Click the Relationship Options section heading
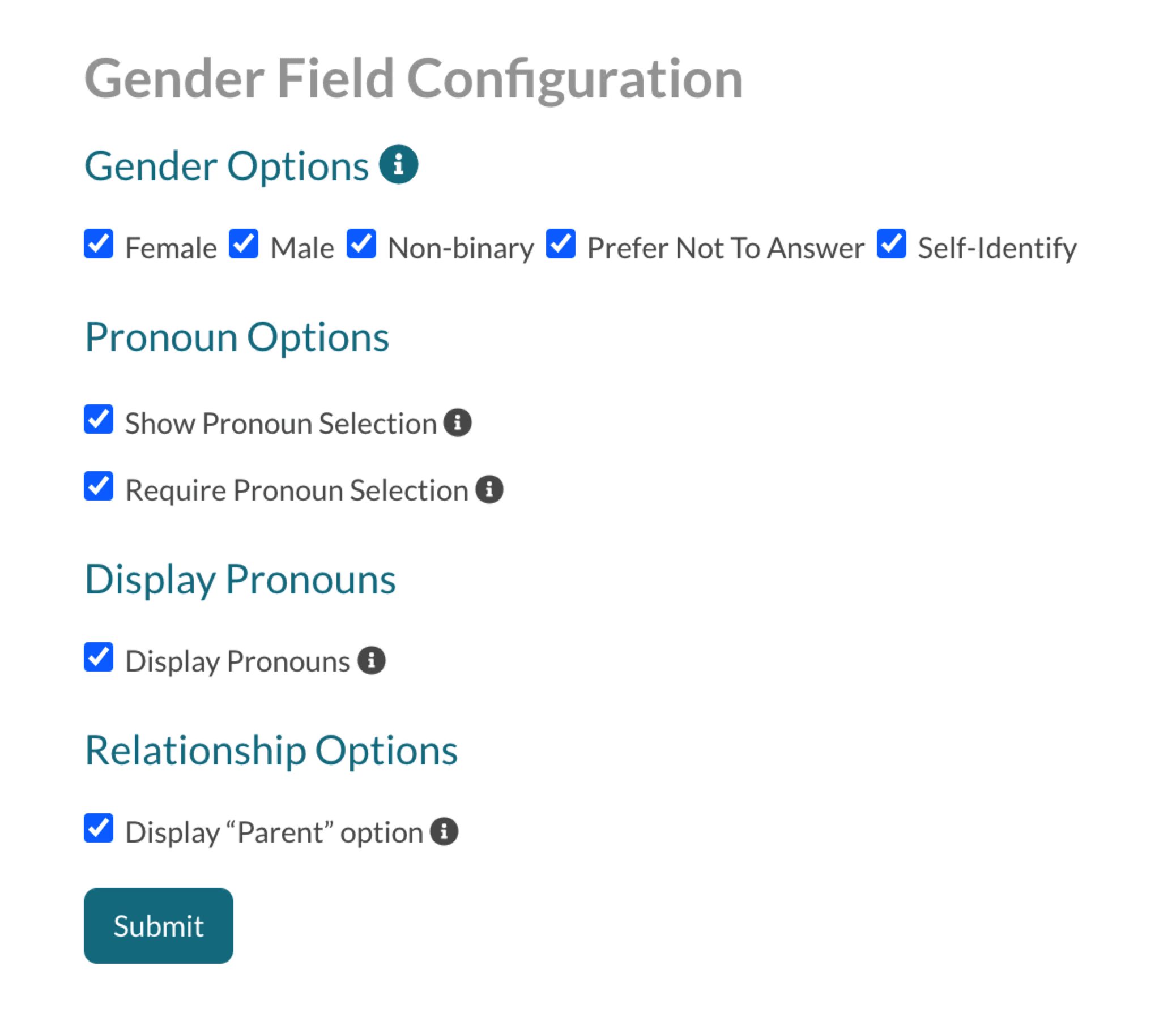This screenshot has height=1017, width=1176. (271, 750)
